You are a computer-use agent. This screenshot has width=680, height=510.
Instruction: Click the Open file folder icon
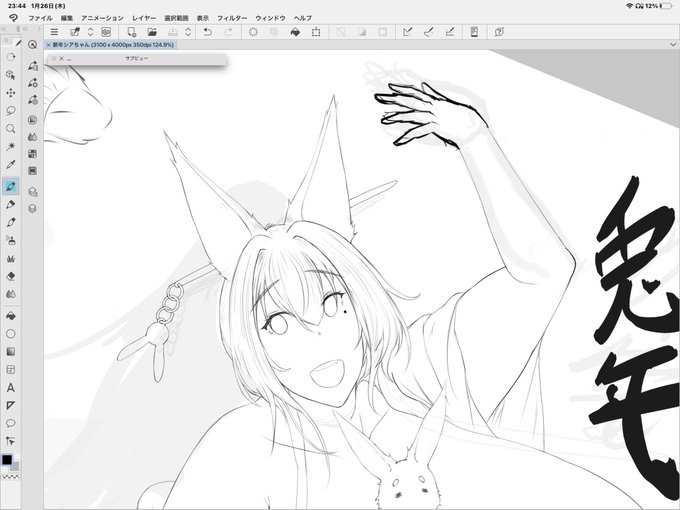click(x=152, y=32)
